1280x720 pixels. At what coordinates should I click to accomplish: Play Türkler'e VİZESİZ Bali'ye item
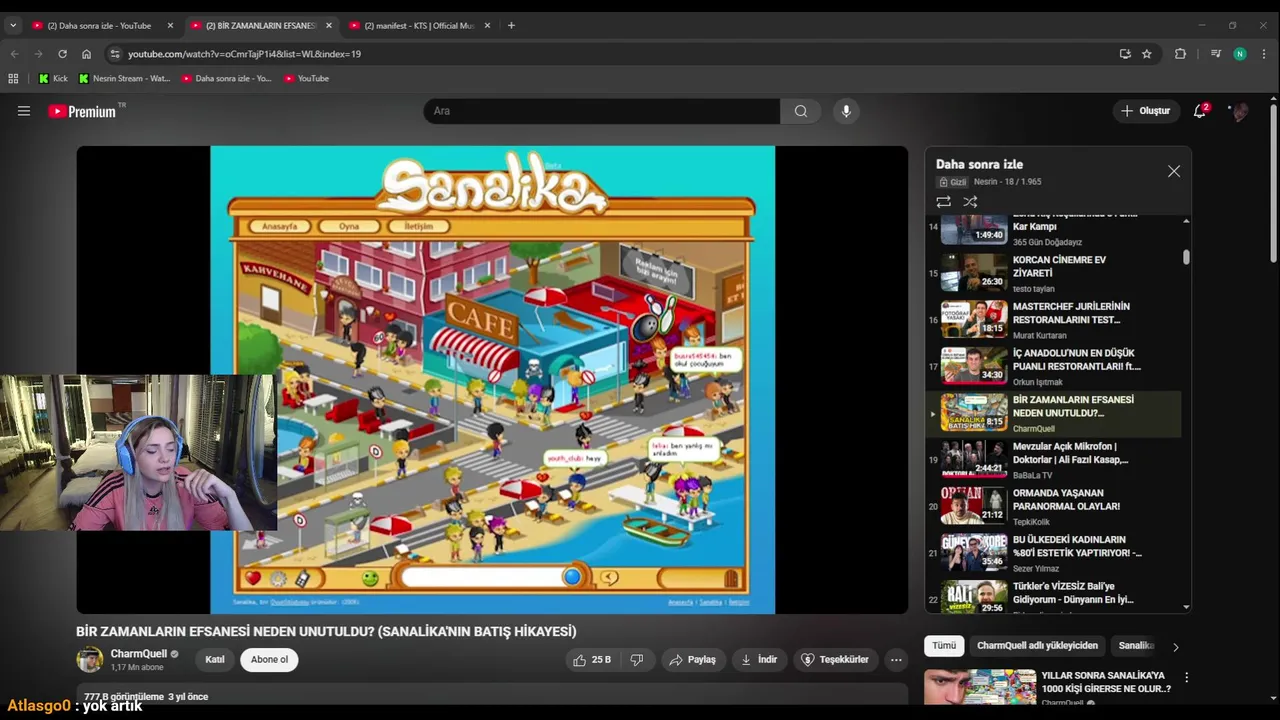point(1055,597)
